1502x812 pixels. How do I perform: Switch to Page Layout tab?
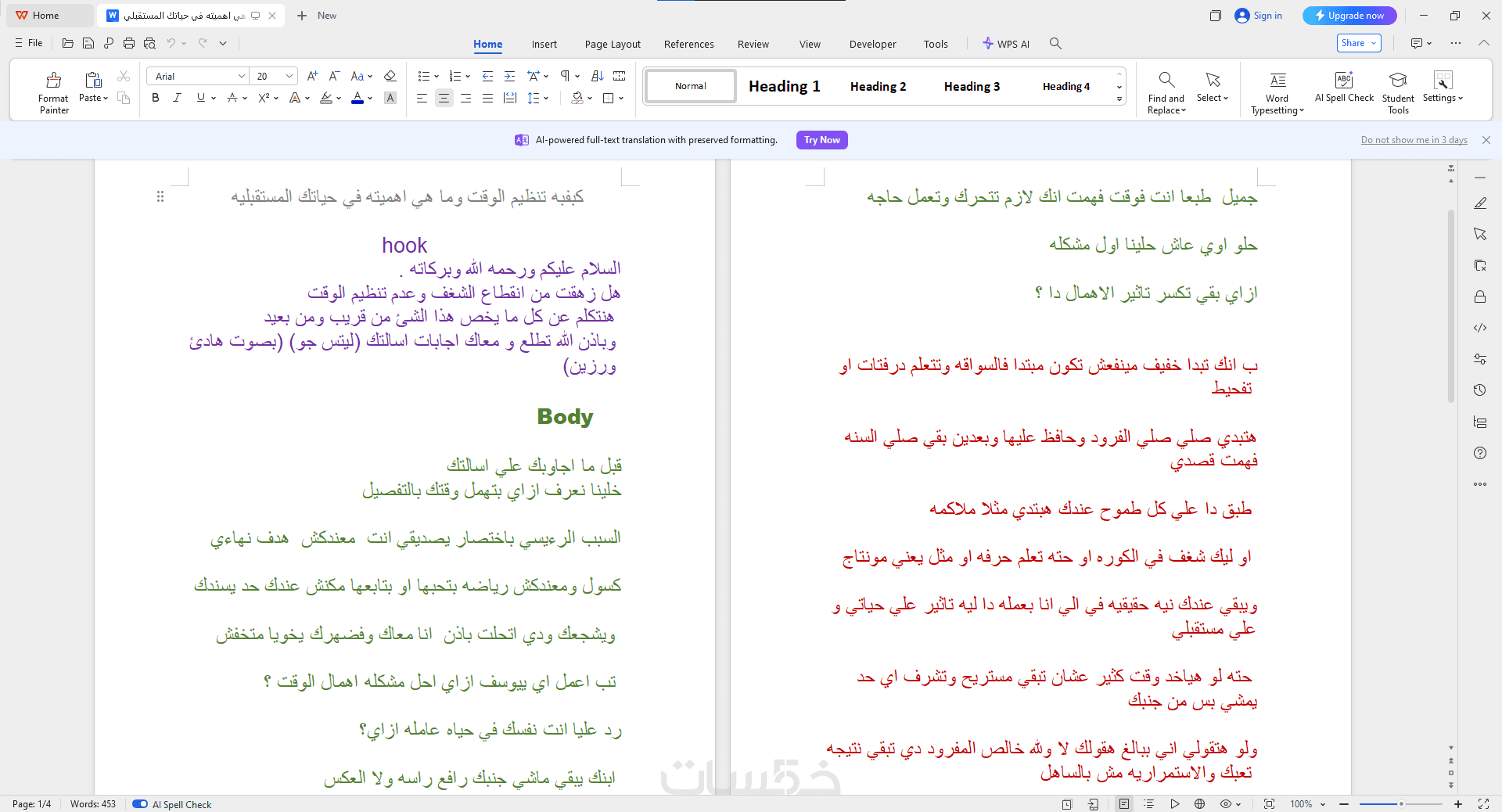[613, 44]
